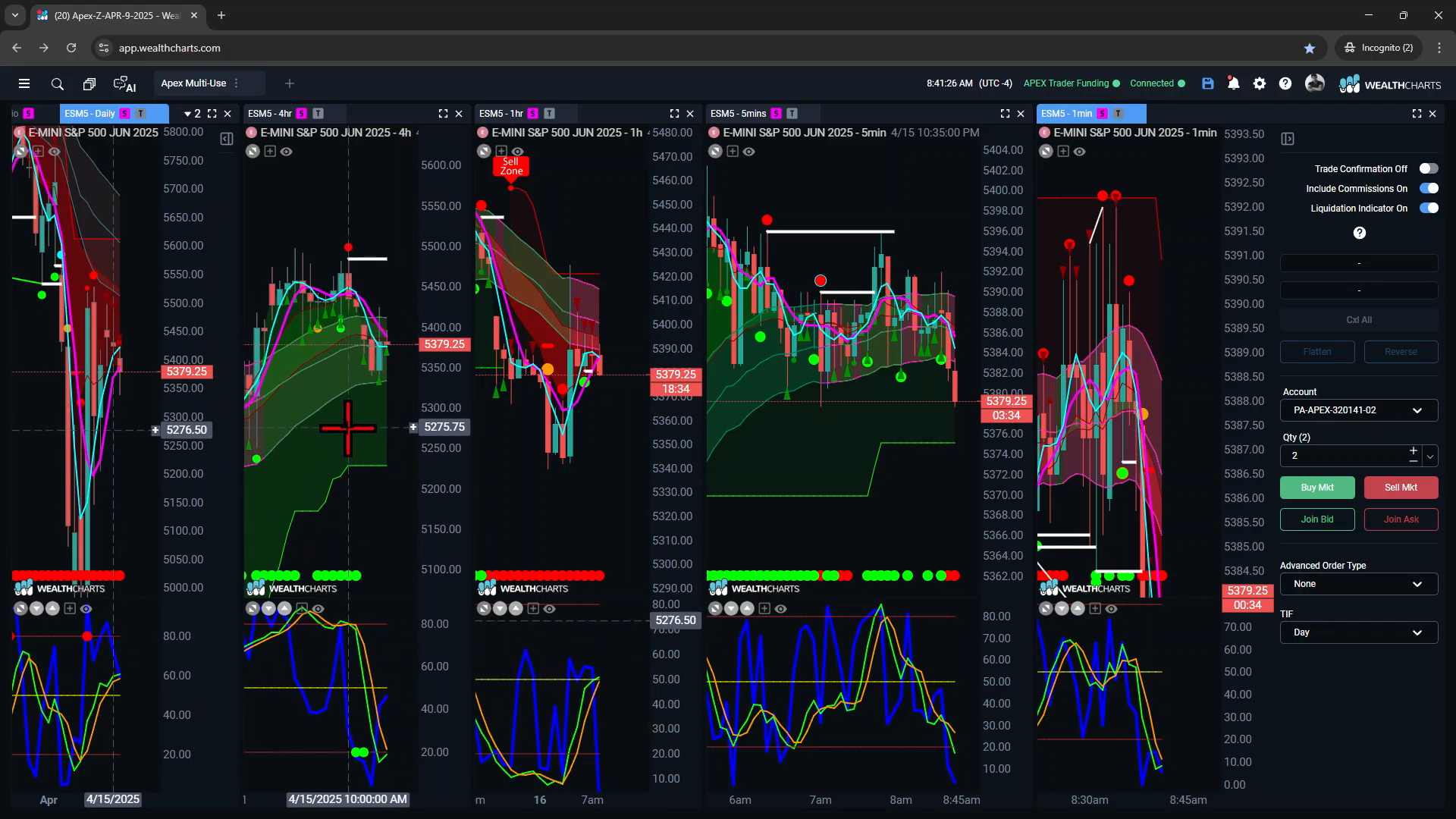Click the WealthCharts logo in top bar

coord(1390,84)
